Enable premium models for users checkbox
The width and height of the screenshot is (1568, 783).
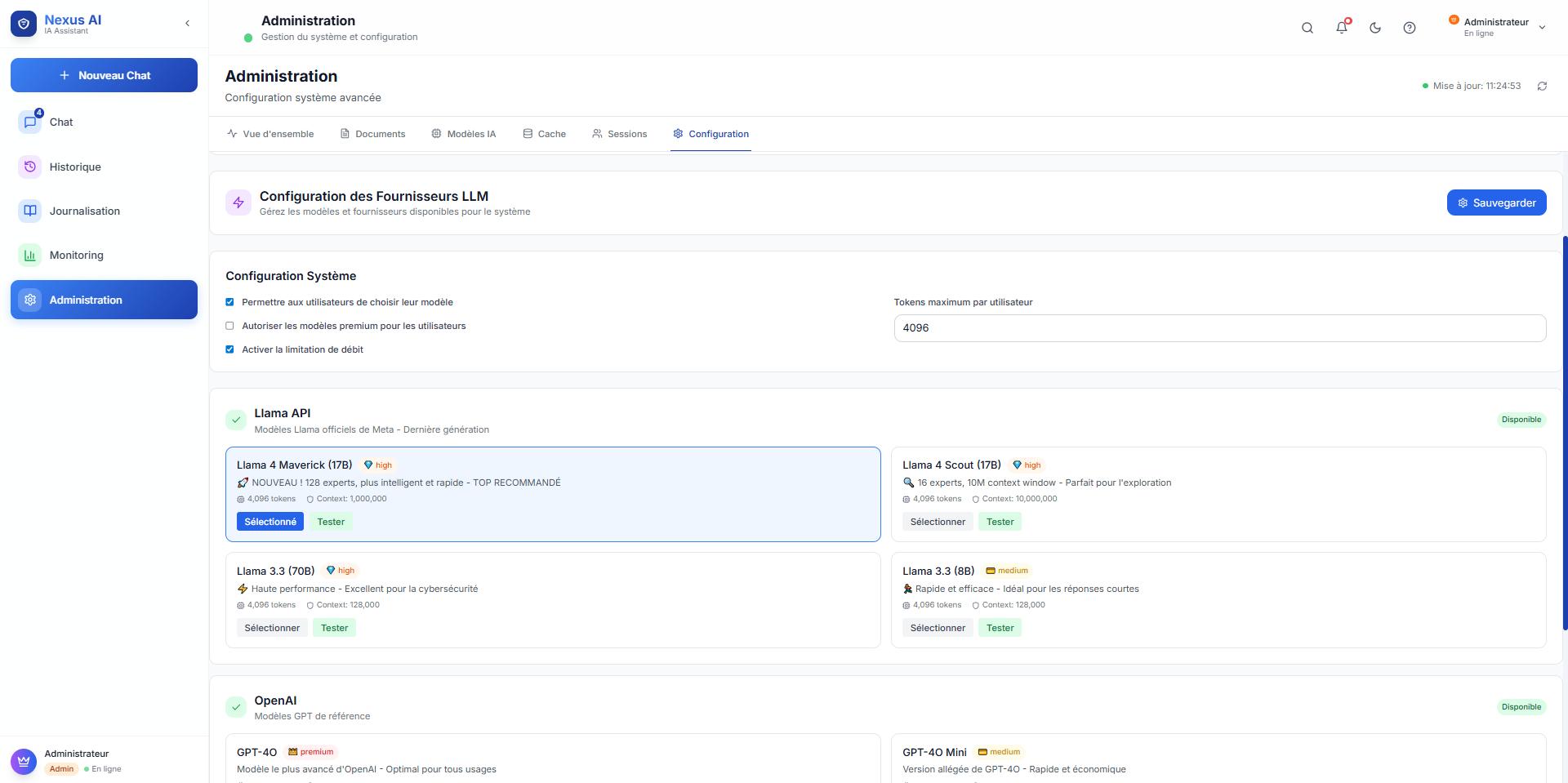click(x=229, y=326)
